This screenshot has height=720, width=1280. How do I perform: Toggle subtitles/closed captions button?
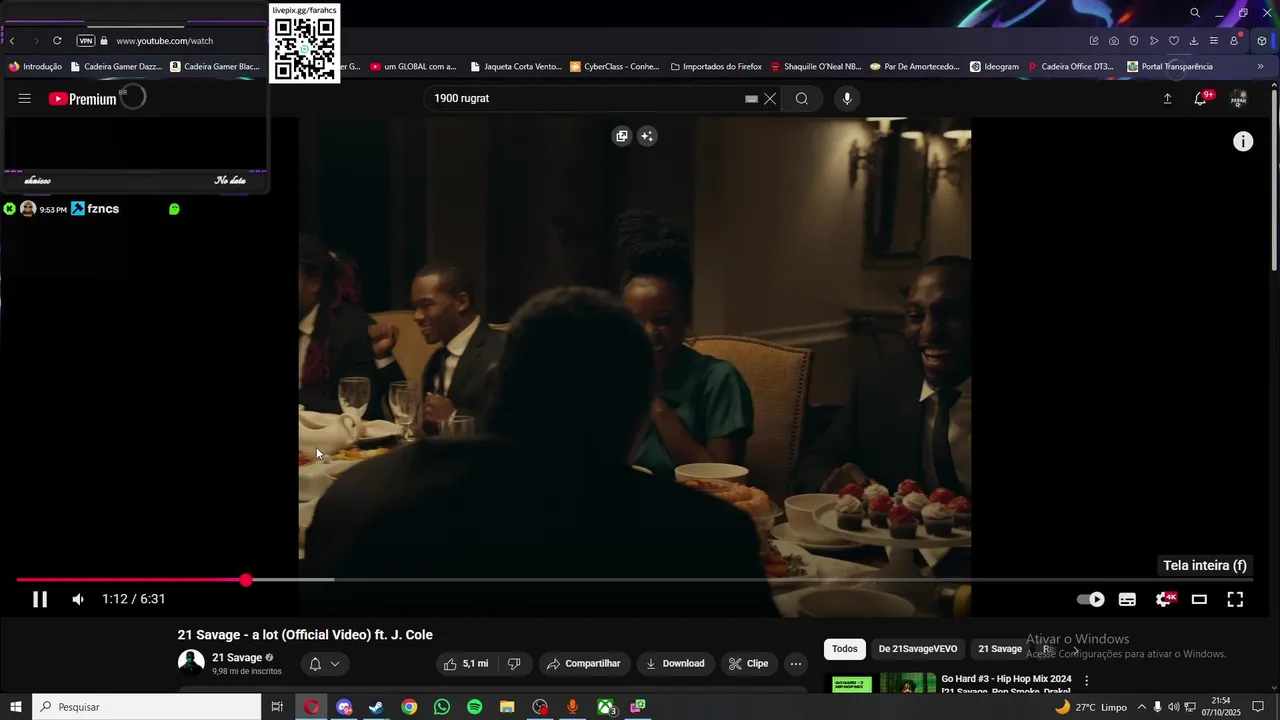point(1127,600)
